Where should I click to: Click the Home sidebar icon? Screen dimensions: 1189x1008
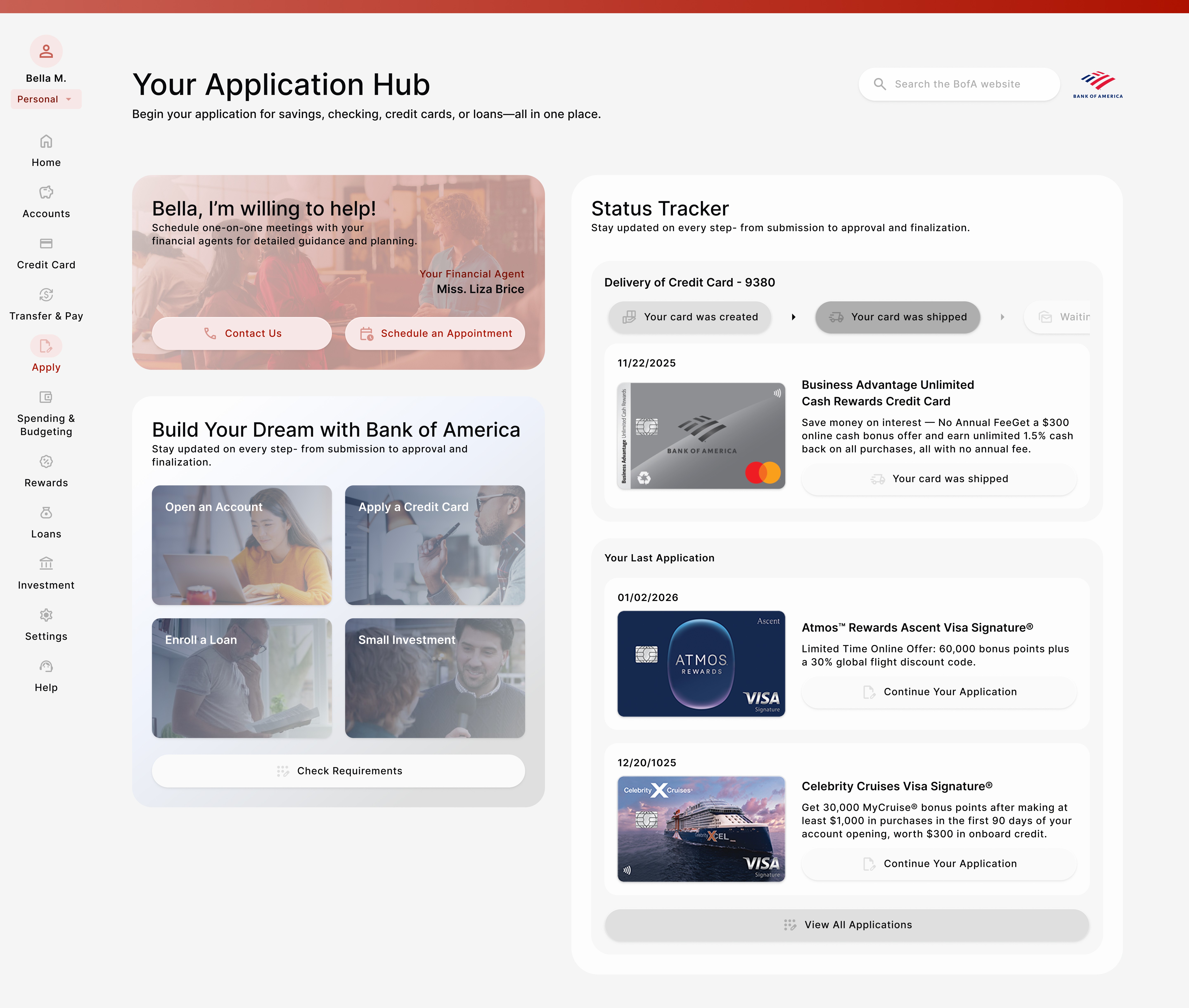(46, 141)
